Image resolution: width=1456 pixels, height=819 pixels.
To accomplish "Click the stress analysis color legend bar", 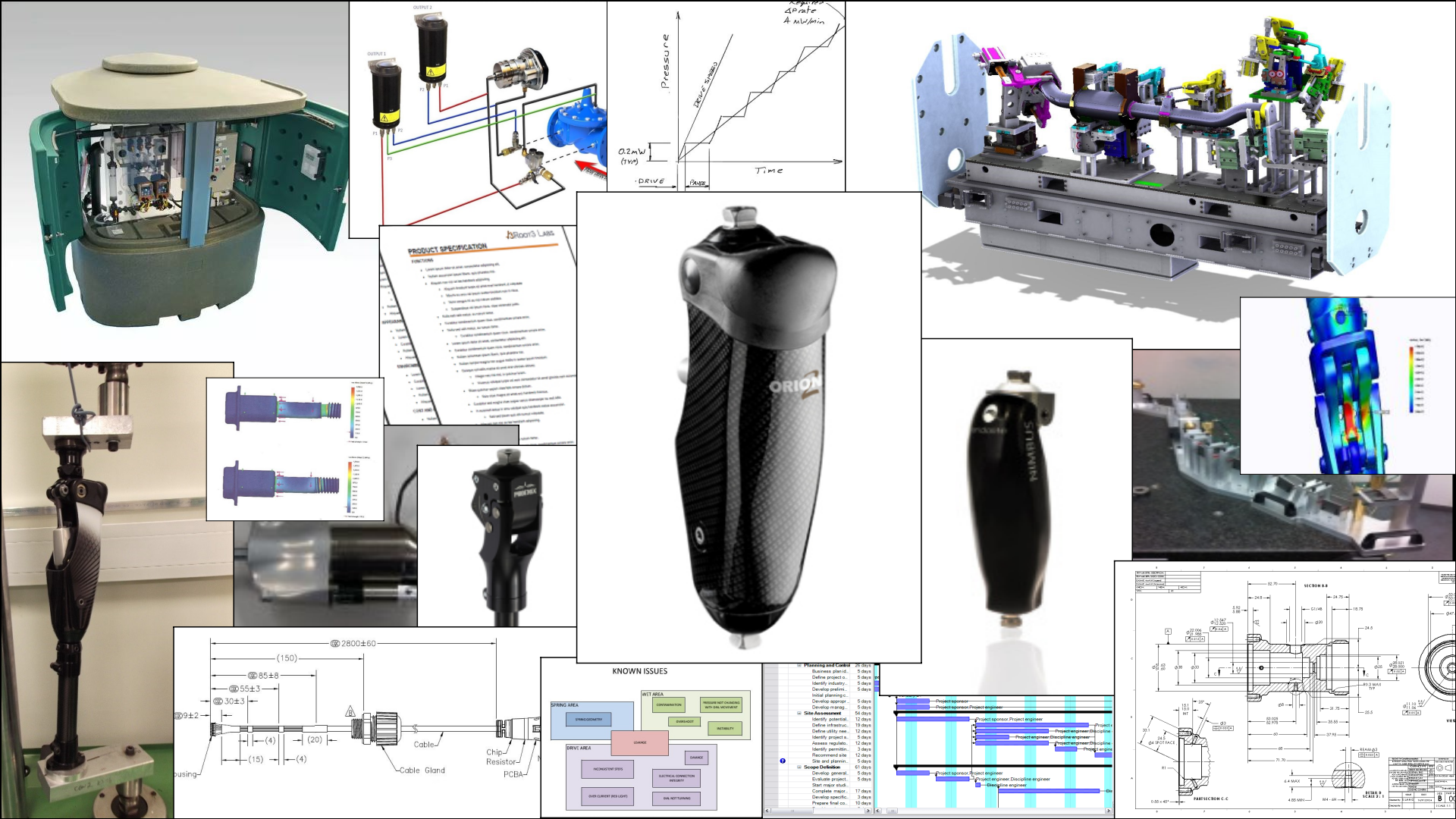I will 1411,379.
